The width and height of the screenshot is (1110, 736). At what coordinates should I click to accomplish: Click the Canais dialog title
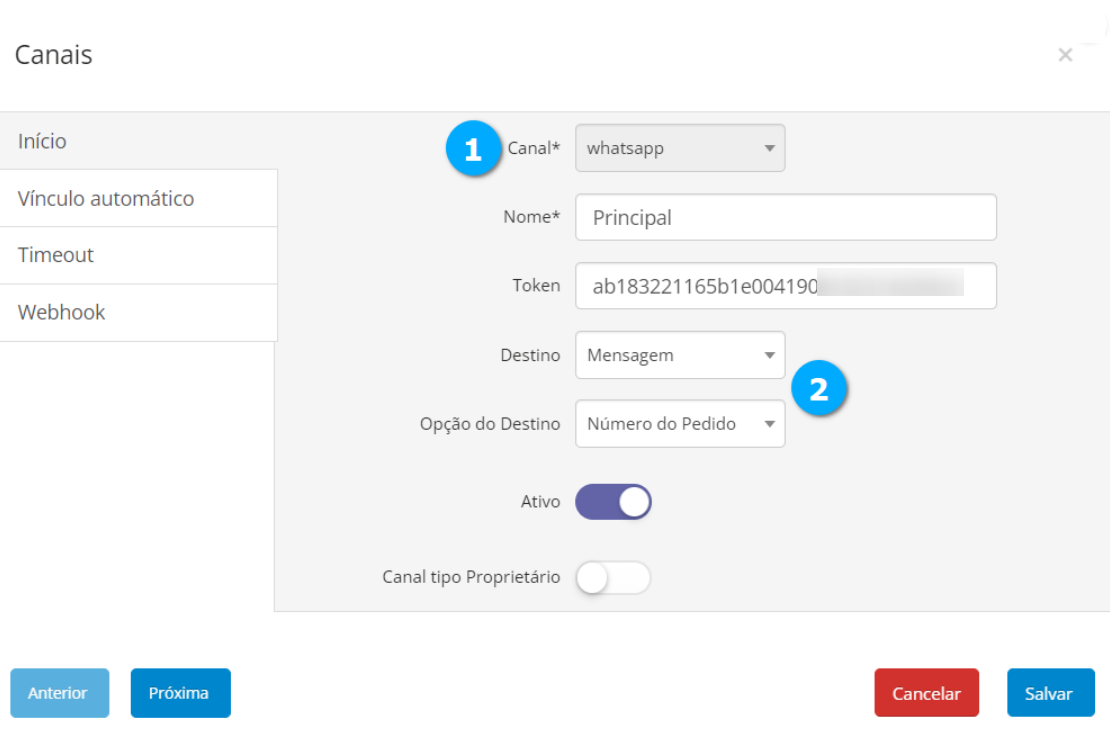54,55
